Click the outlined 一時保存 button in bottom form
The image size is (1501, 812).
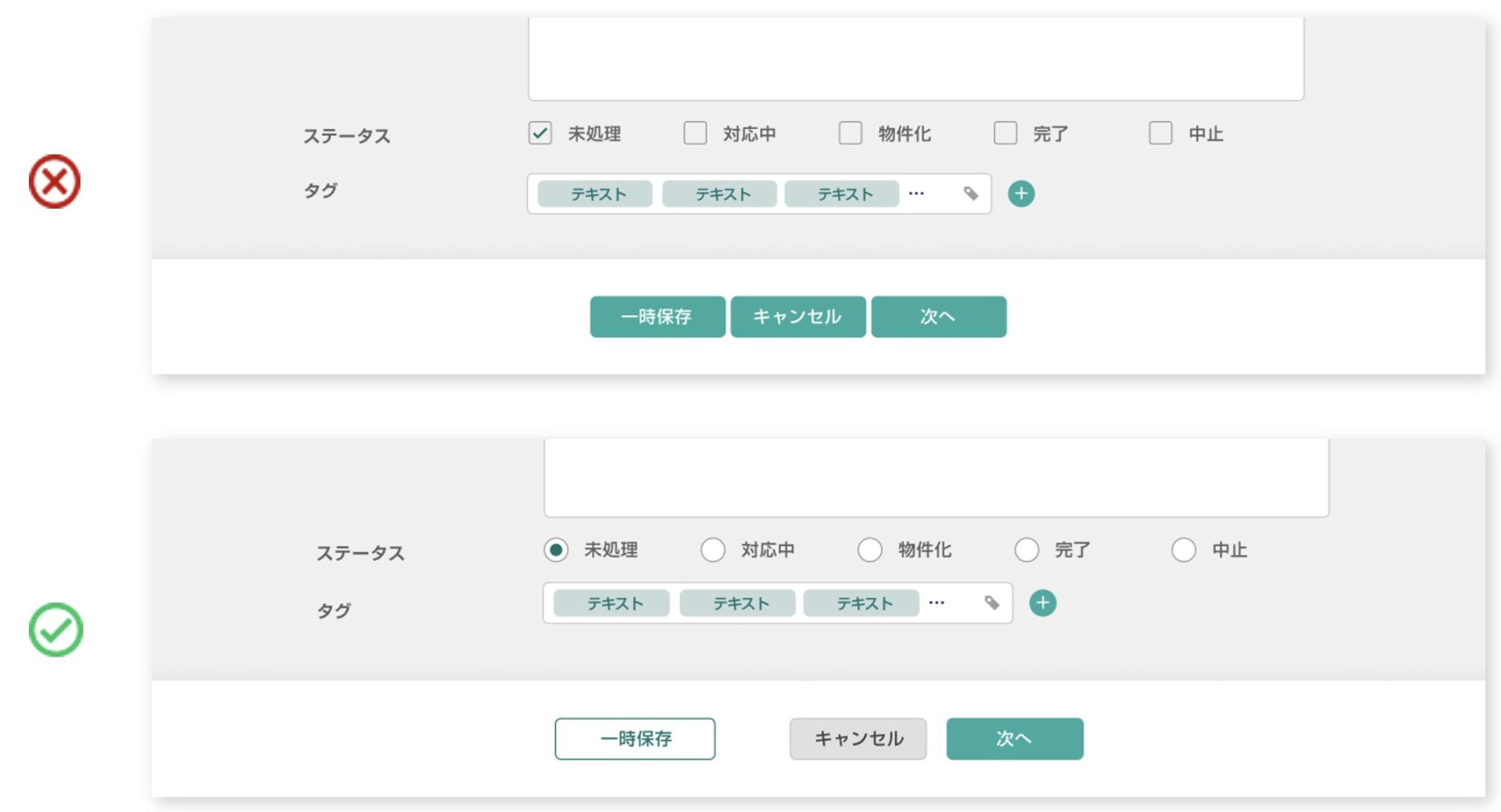tap(634, 738)
